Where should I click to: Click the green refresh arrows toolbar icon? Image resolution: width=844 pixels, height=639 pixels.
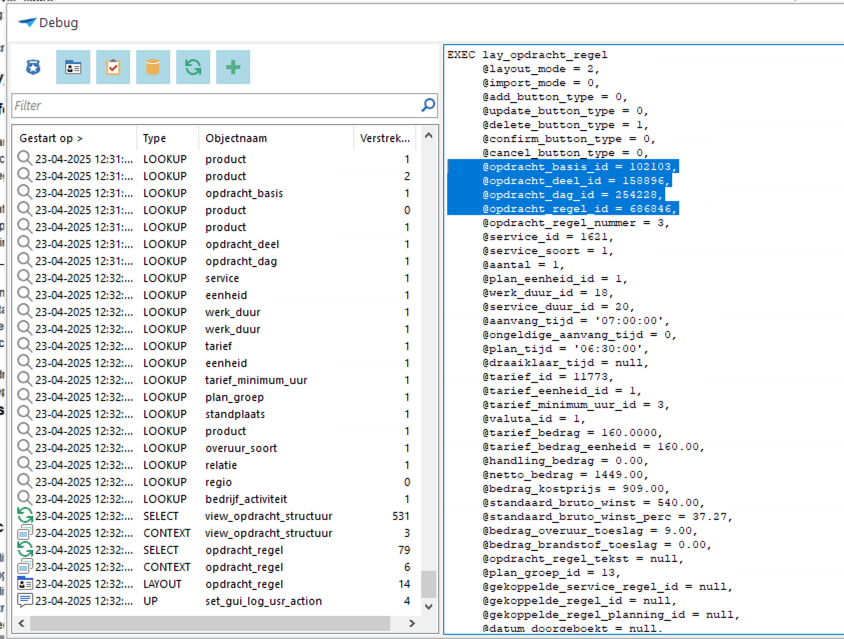(x=193, y=67)
